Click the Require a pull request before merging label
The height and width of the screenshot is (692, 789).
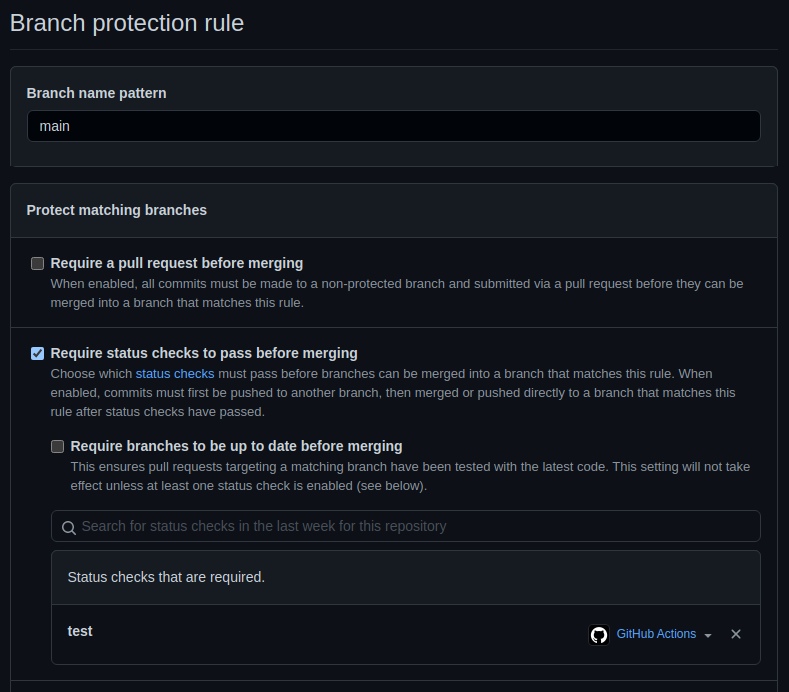point(177,263)
